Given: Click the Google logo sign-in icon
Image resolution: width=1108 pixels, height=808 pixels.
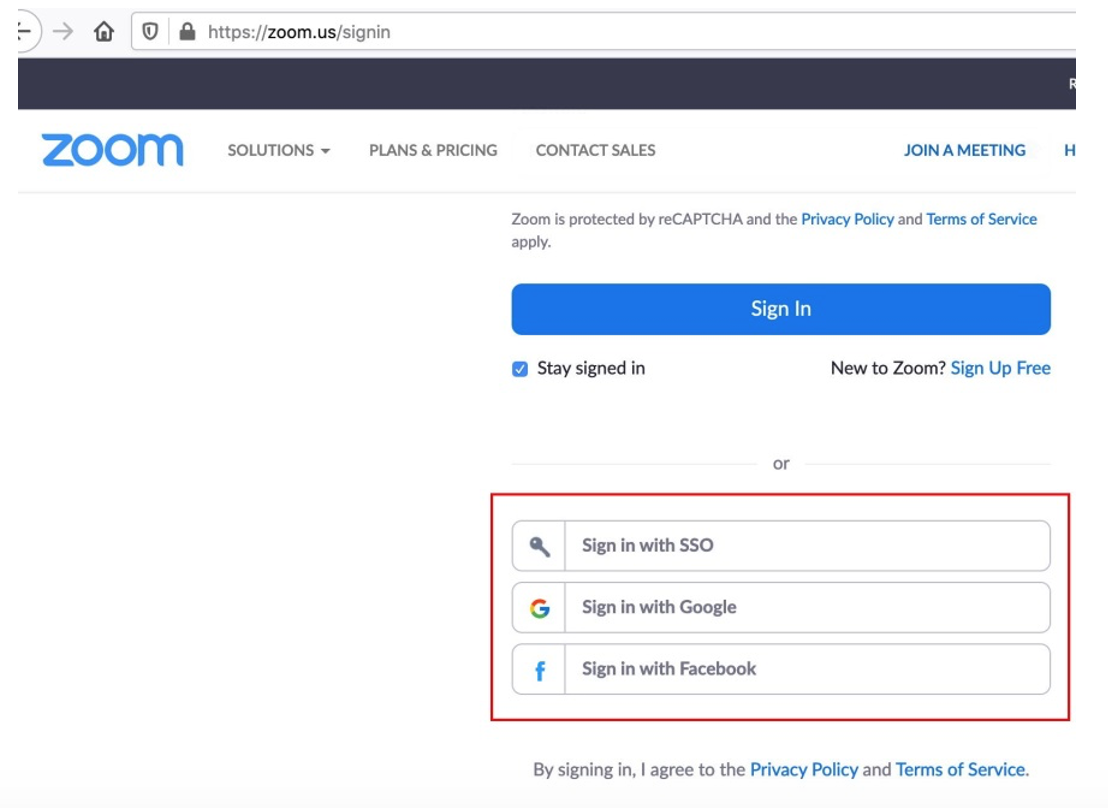Looking at the screenshot, I should pos(539,608).
